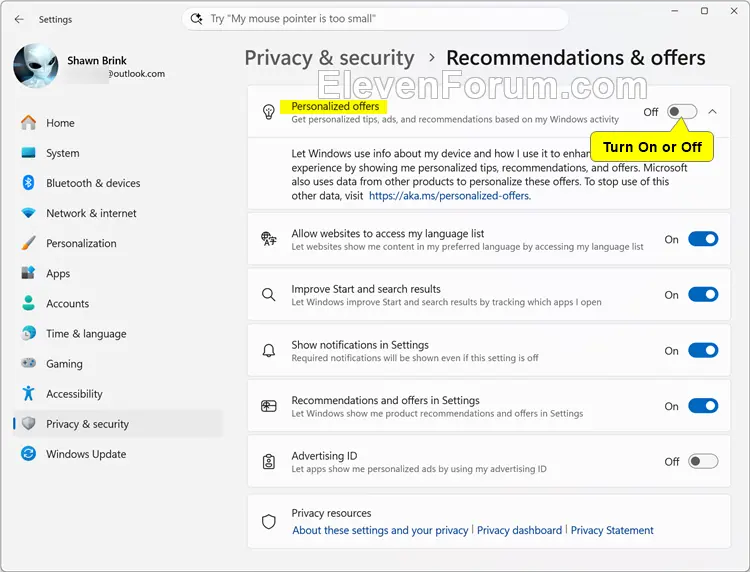Click the Personalized offers title
Image resolution: width=750 pixels, height=572 pixels.
tap(335, 106)
